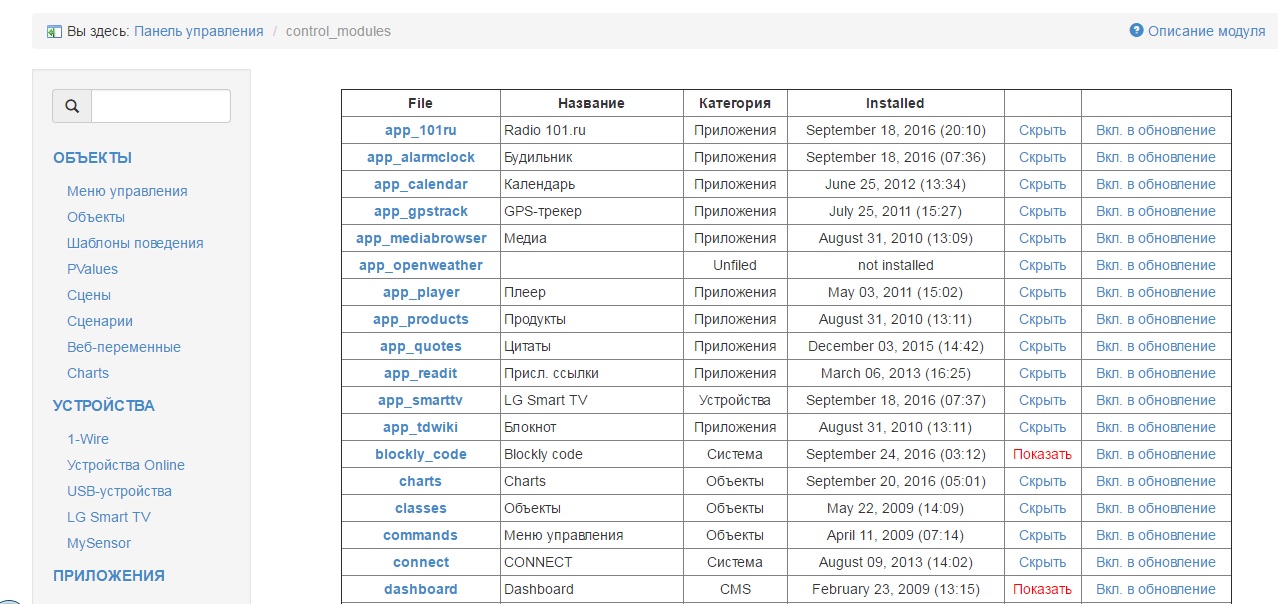Click the breadcrumb icon before "Вы здесь"
Image resolution: width=1278 pixels, height=604 pixels.
(x=54, y=32)
